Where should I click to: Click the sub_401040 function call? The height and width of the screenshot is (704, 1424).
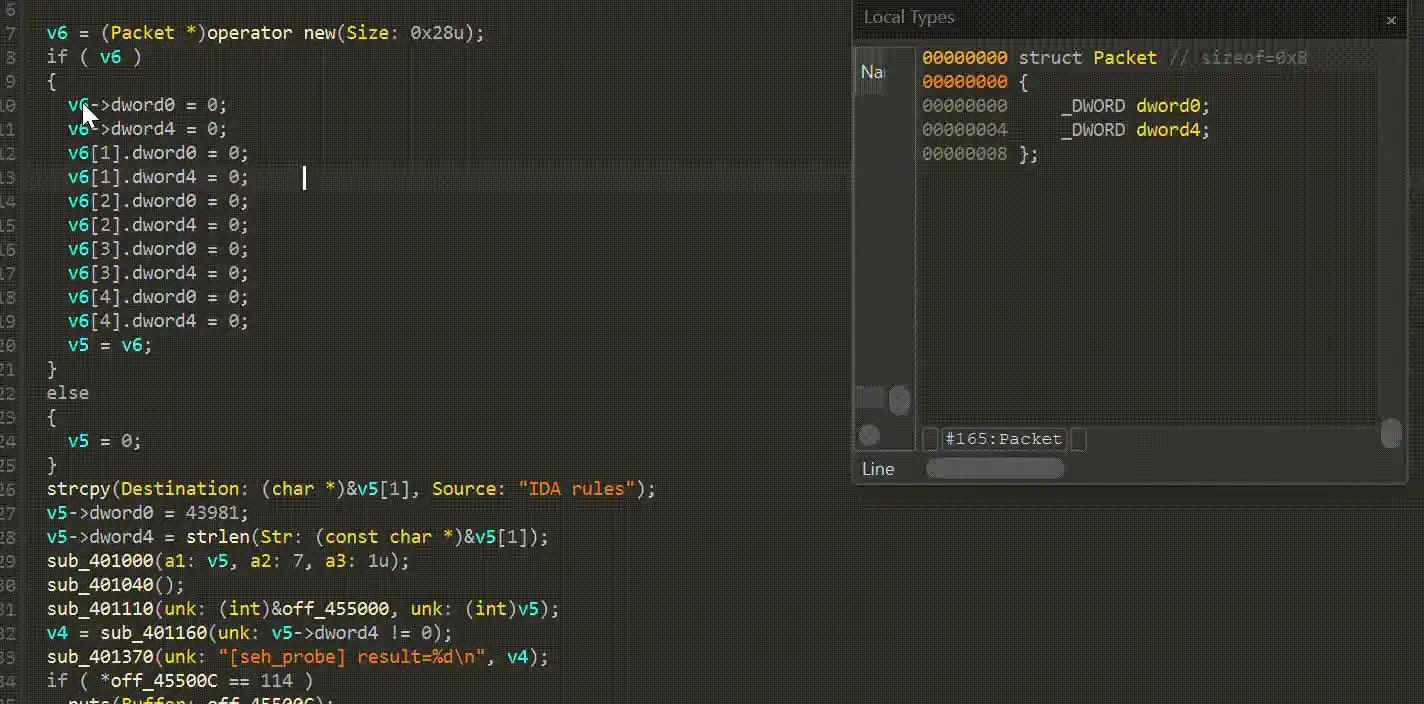pos(100,585)
